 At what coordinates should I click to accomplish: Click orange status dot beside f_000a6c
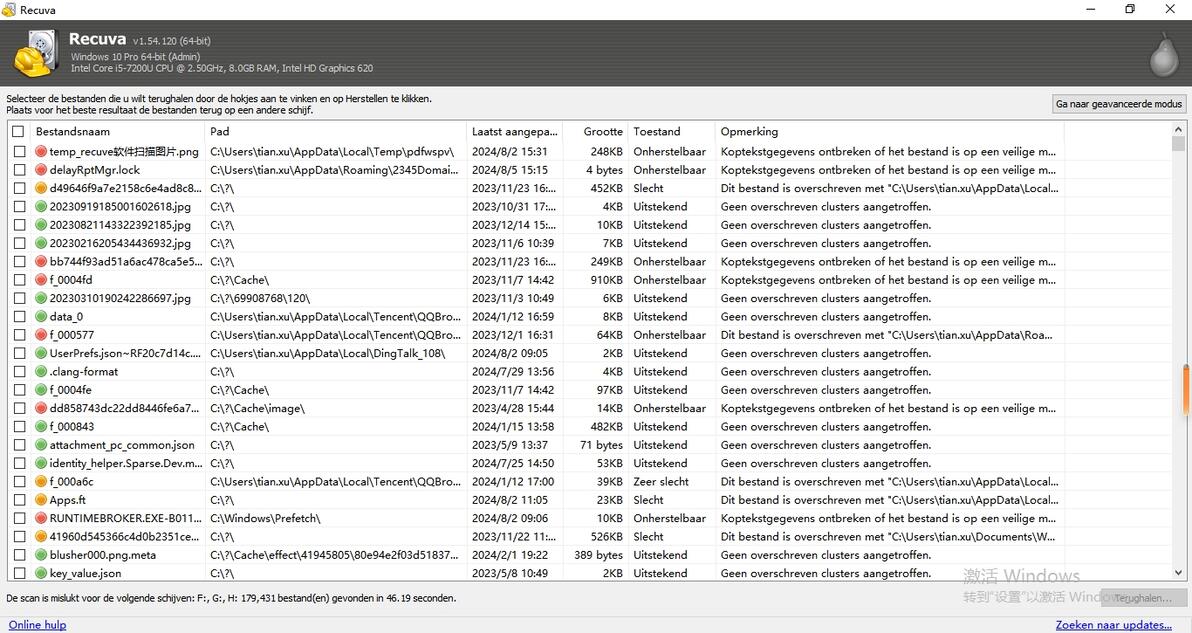(41, 482)
